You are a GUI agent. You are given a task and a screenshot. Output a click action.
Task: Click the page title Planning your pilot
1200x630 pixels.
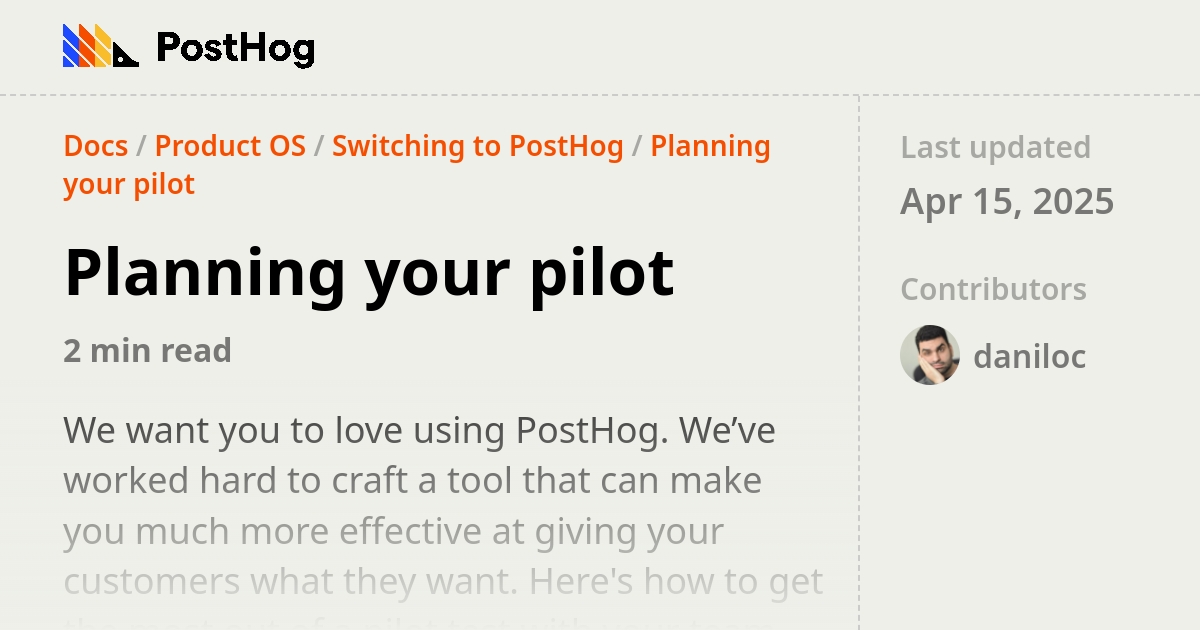click(369, 271)
